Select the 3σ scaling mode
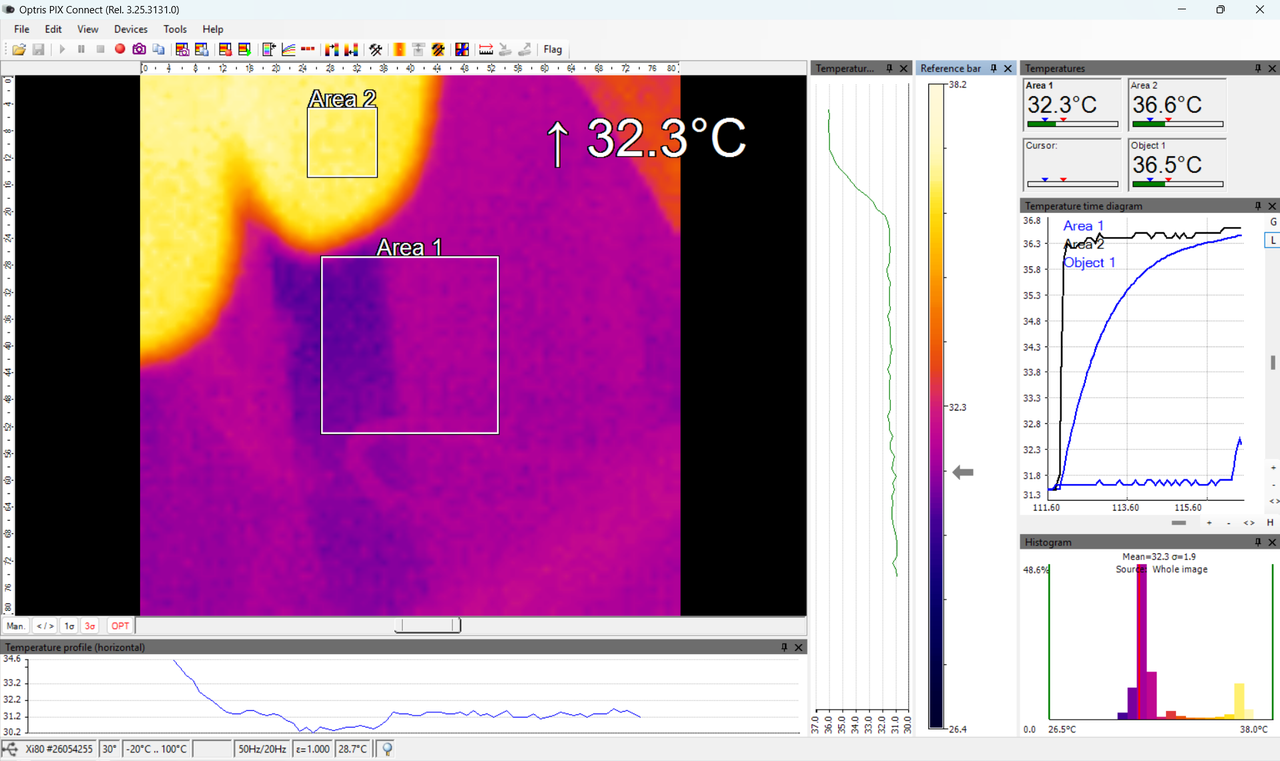Viewport: 1280px width, 761px height. (90, 626)
